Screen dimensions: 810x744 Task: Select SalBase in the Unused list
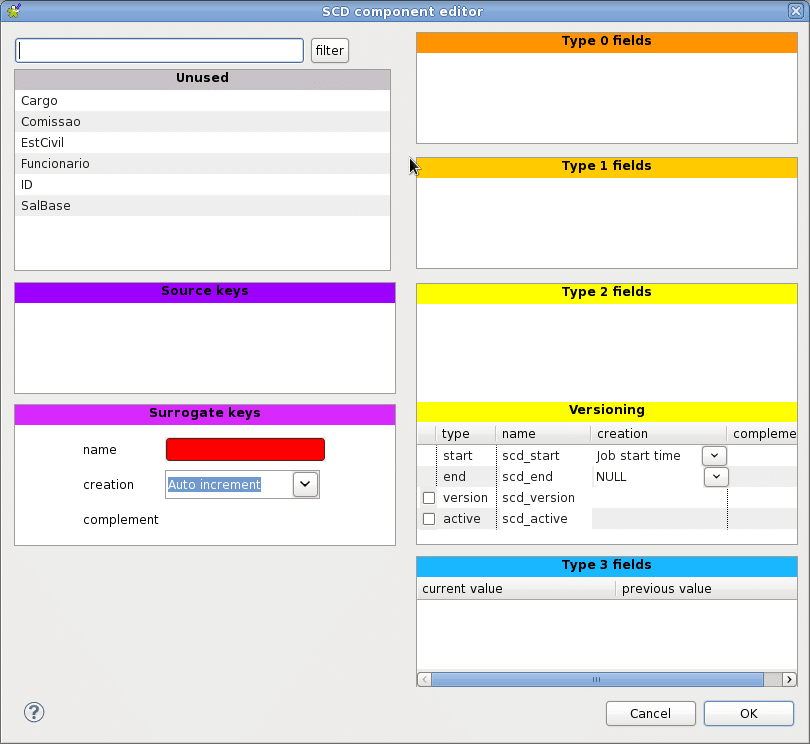tap(46, 206)
